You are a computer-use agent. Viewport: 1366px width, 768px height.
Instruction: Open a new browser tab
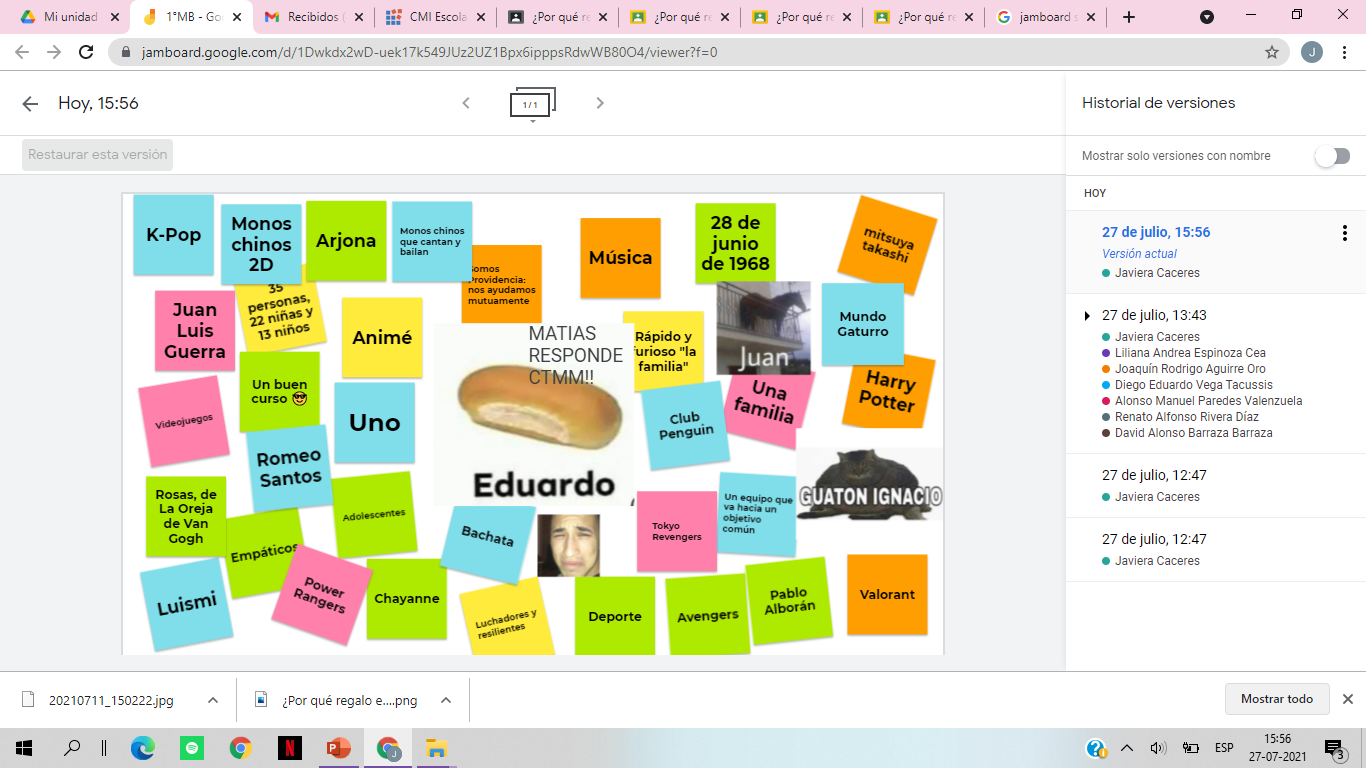(1129, 17)
